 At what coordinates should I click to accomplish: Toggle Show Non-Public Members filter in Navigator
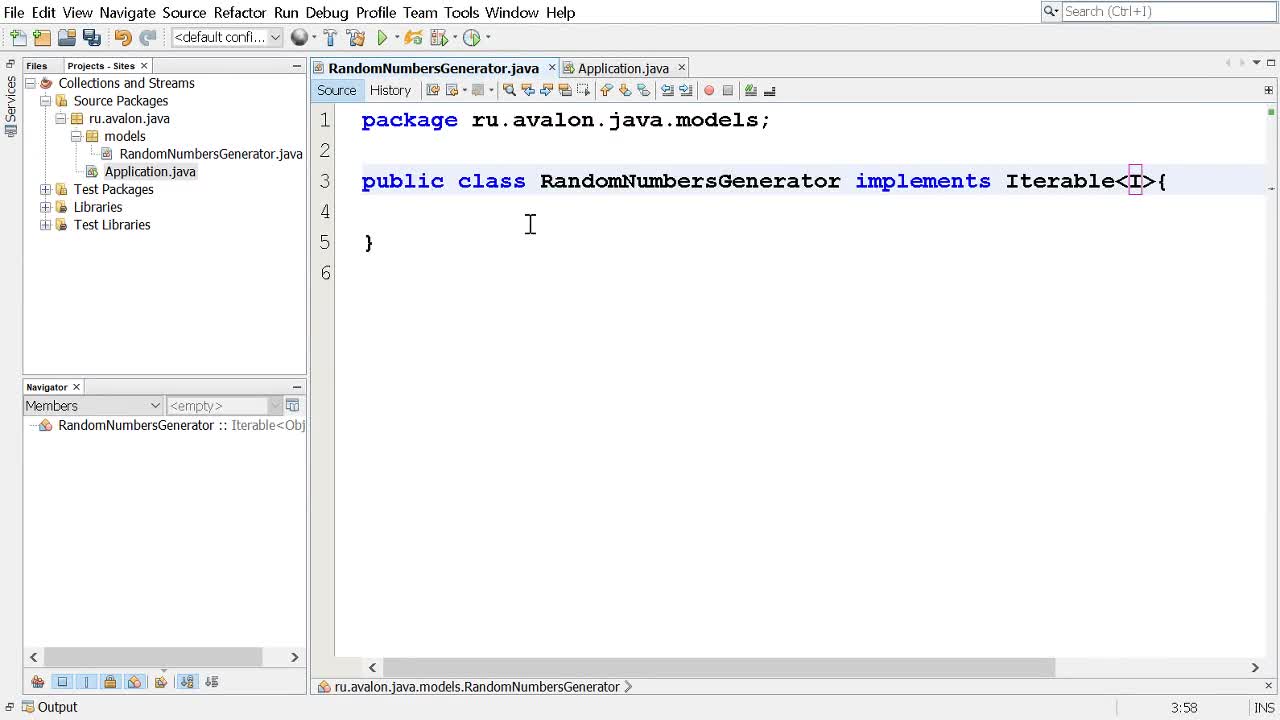(110, 682)
